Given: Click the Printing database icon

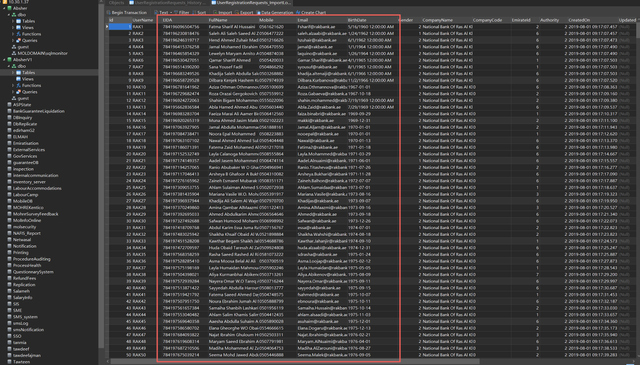Looking at the screenshot, I should click(x=9, y=253).
